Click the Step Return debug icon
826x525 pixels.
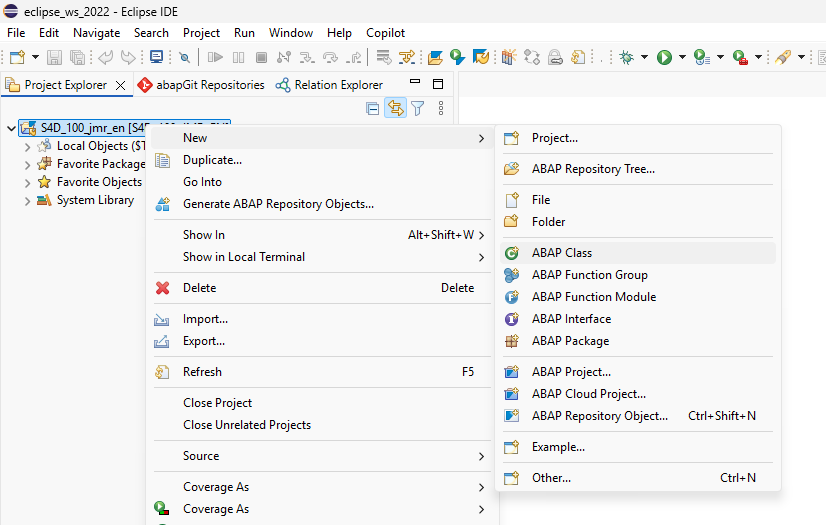pyautogui.click(x=353, y=57)
